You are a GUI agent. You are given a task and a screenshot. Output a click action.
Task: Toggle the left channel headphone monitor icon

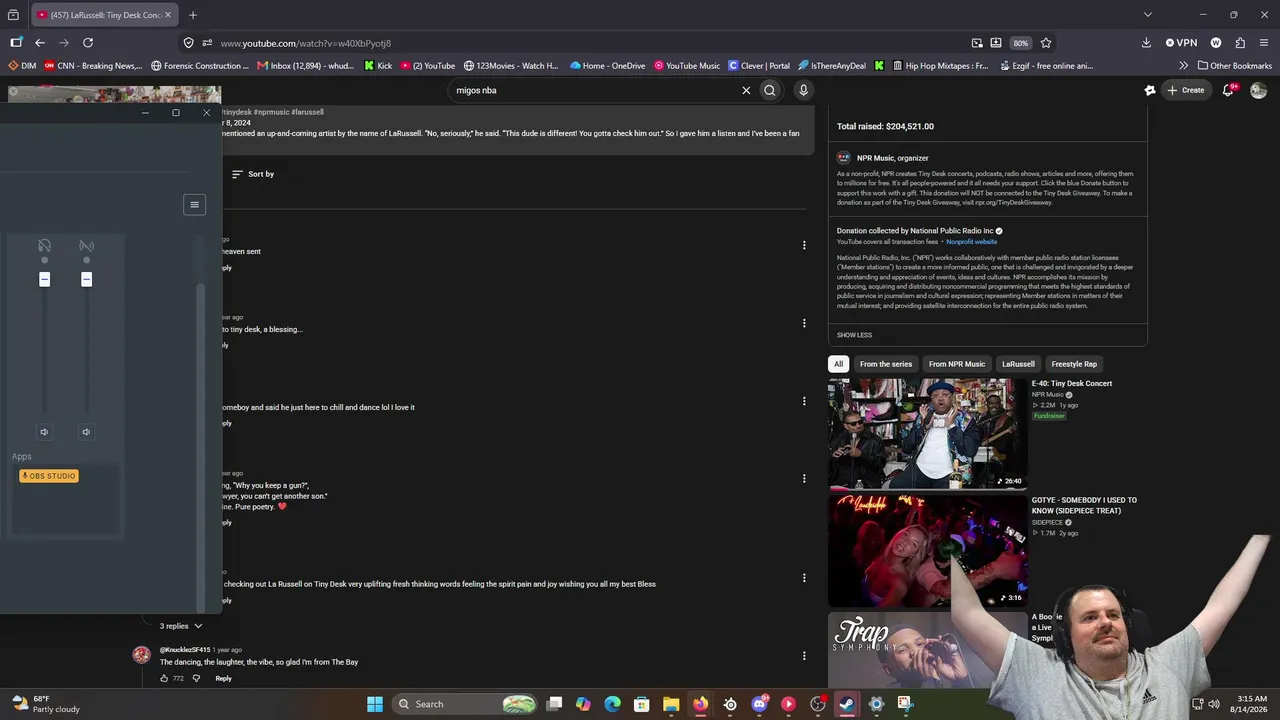[44, 246]
